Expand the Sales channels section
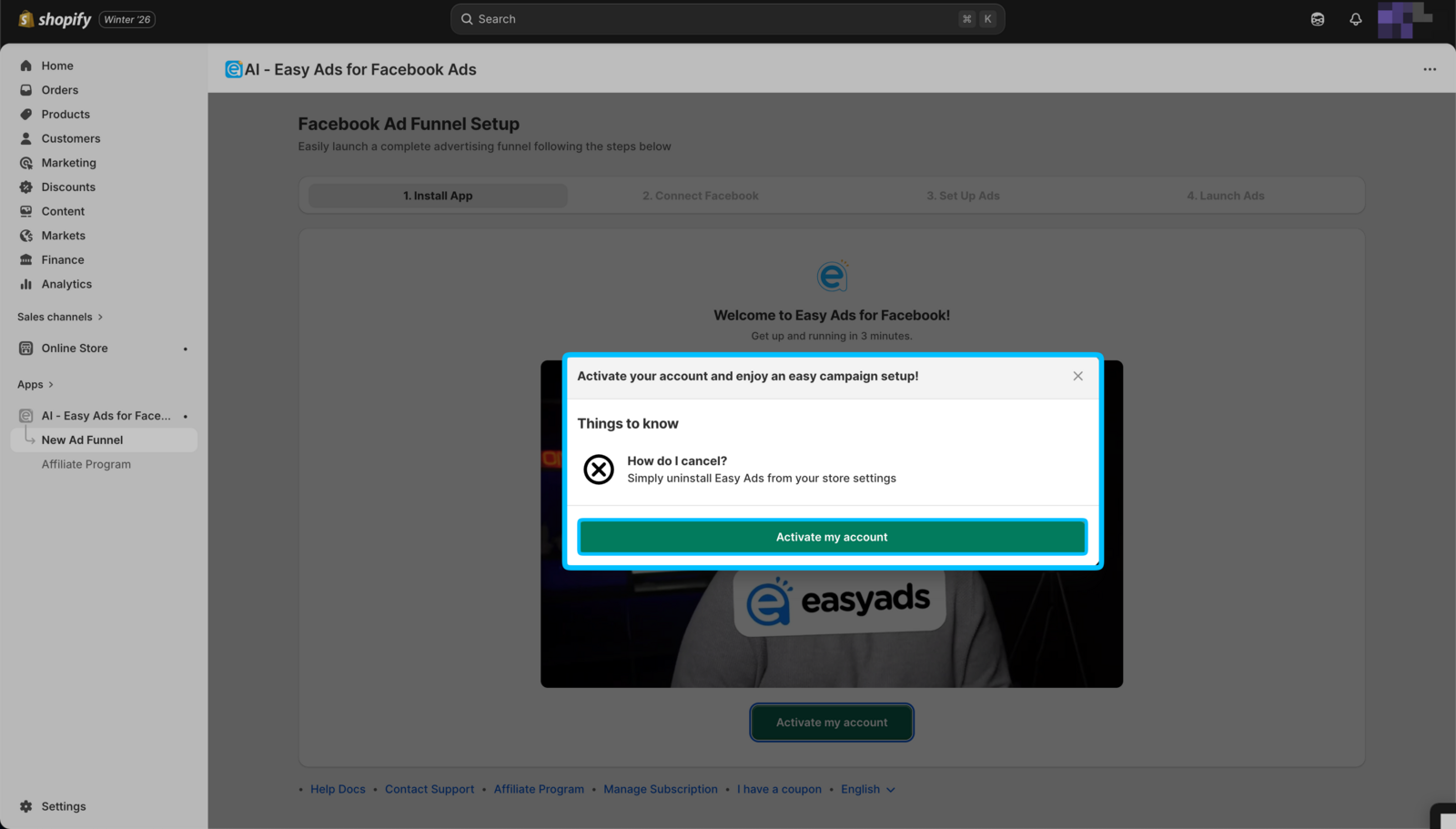The image size is (1456, 829). tap(60, 317)
